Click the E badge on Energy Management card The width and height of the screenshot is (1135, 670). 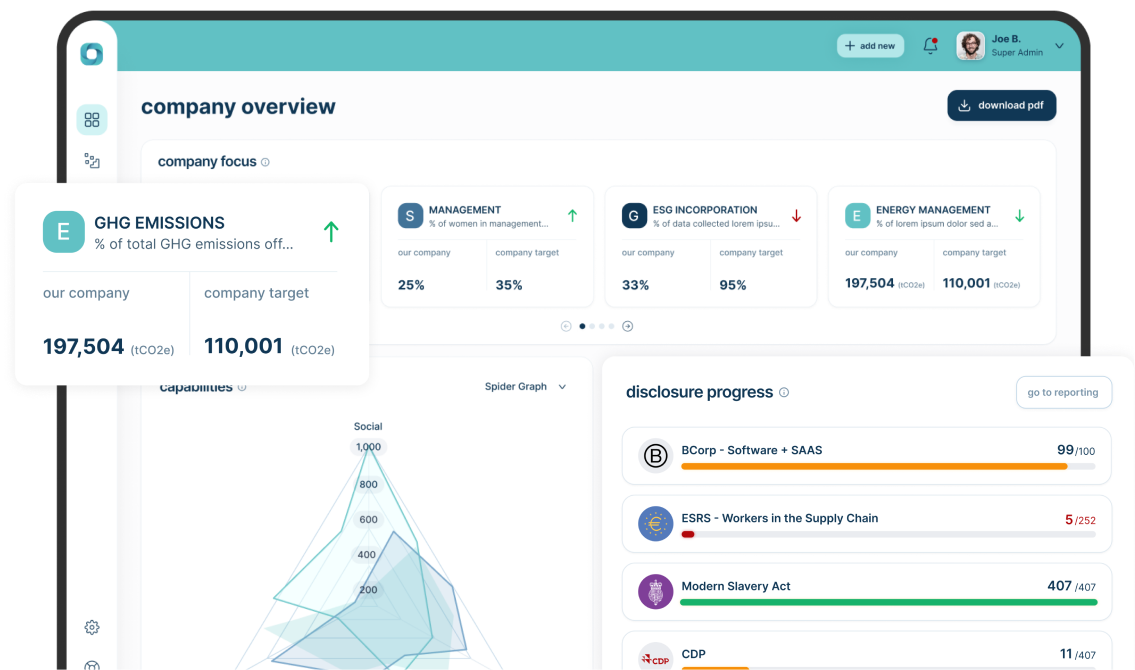[x=858, y=216]
